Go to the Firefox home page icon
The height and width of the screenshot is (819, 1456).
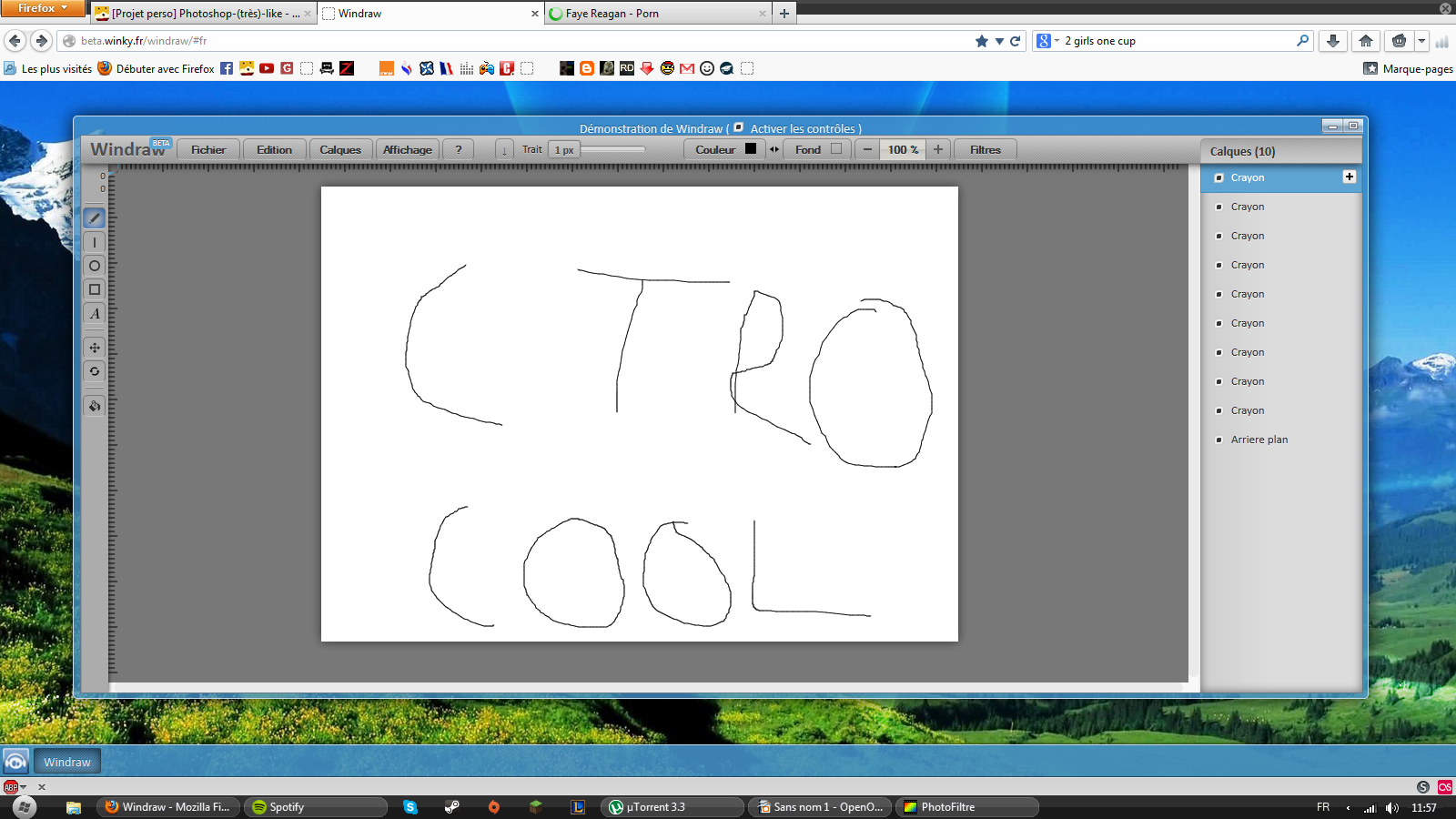coord(1366,41)
